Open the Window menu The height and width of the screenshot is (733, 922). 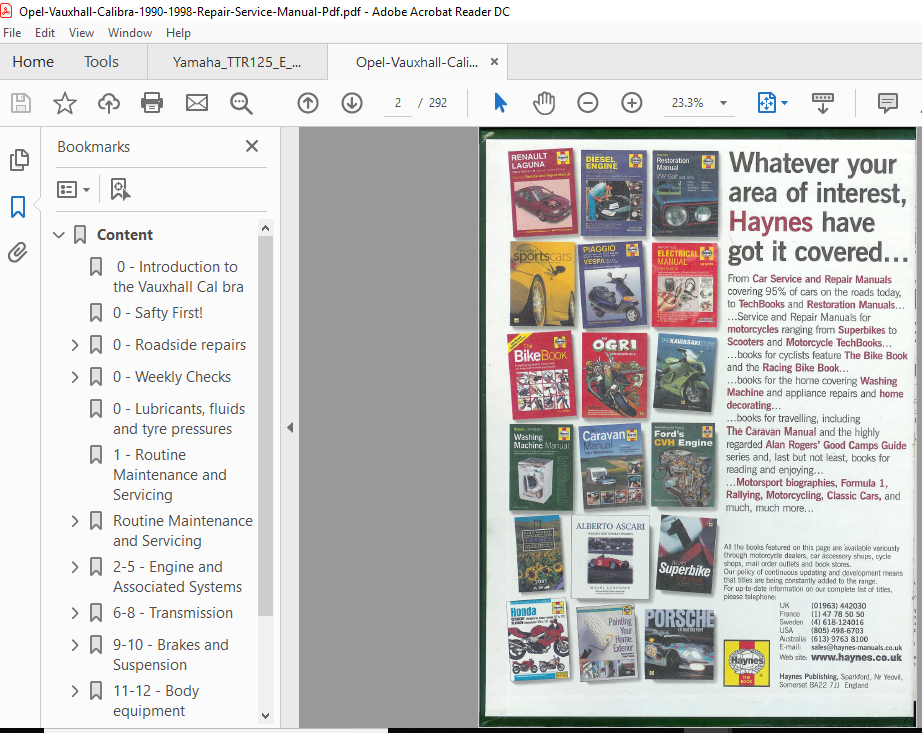click(130, 33)
